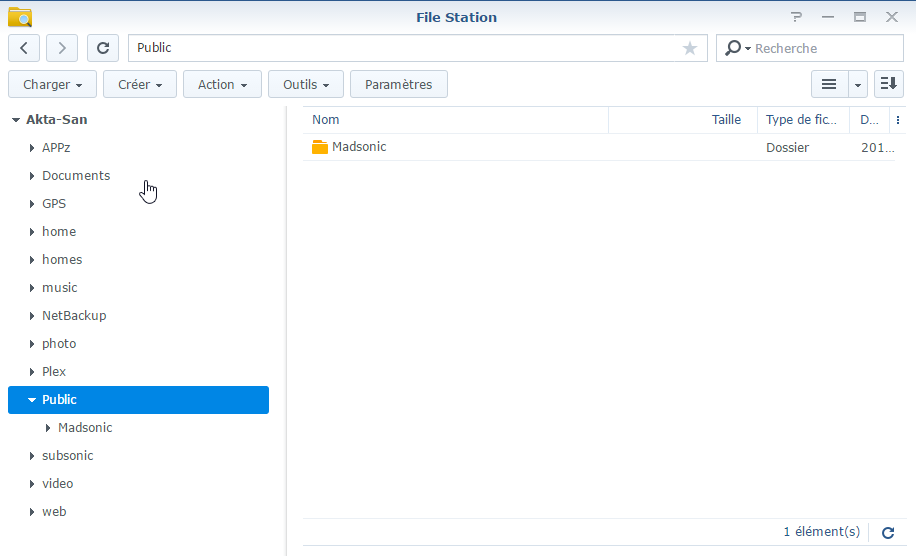
Task: Open the Charger dropdown menu
Action: [x=52, y=85]
